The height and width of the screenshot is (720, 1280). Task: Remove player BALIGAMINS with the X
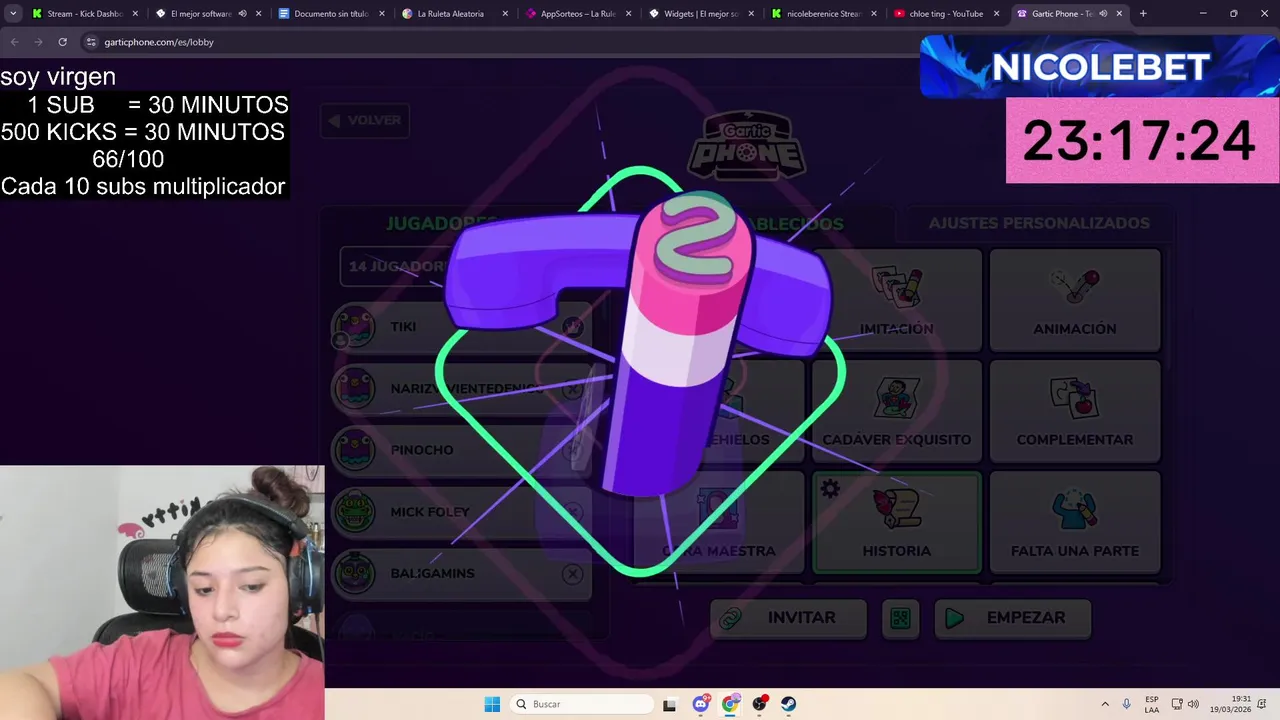572,574
